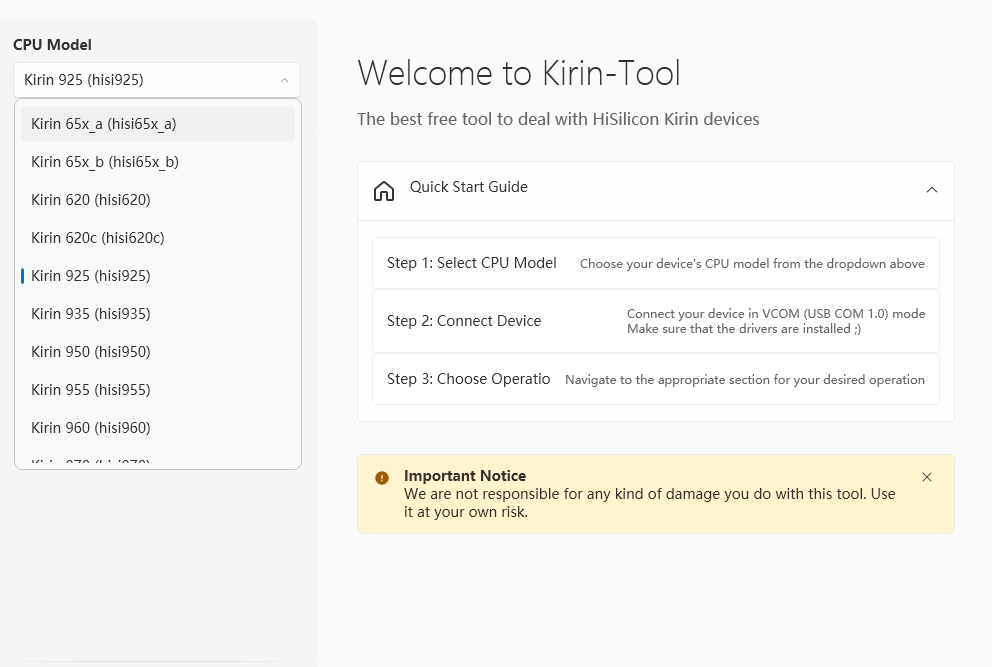Click the Welcome to Kirin-Tool title

[519, 73]
